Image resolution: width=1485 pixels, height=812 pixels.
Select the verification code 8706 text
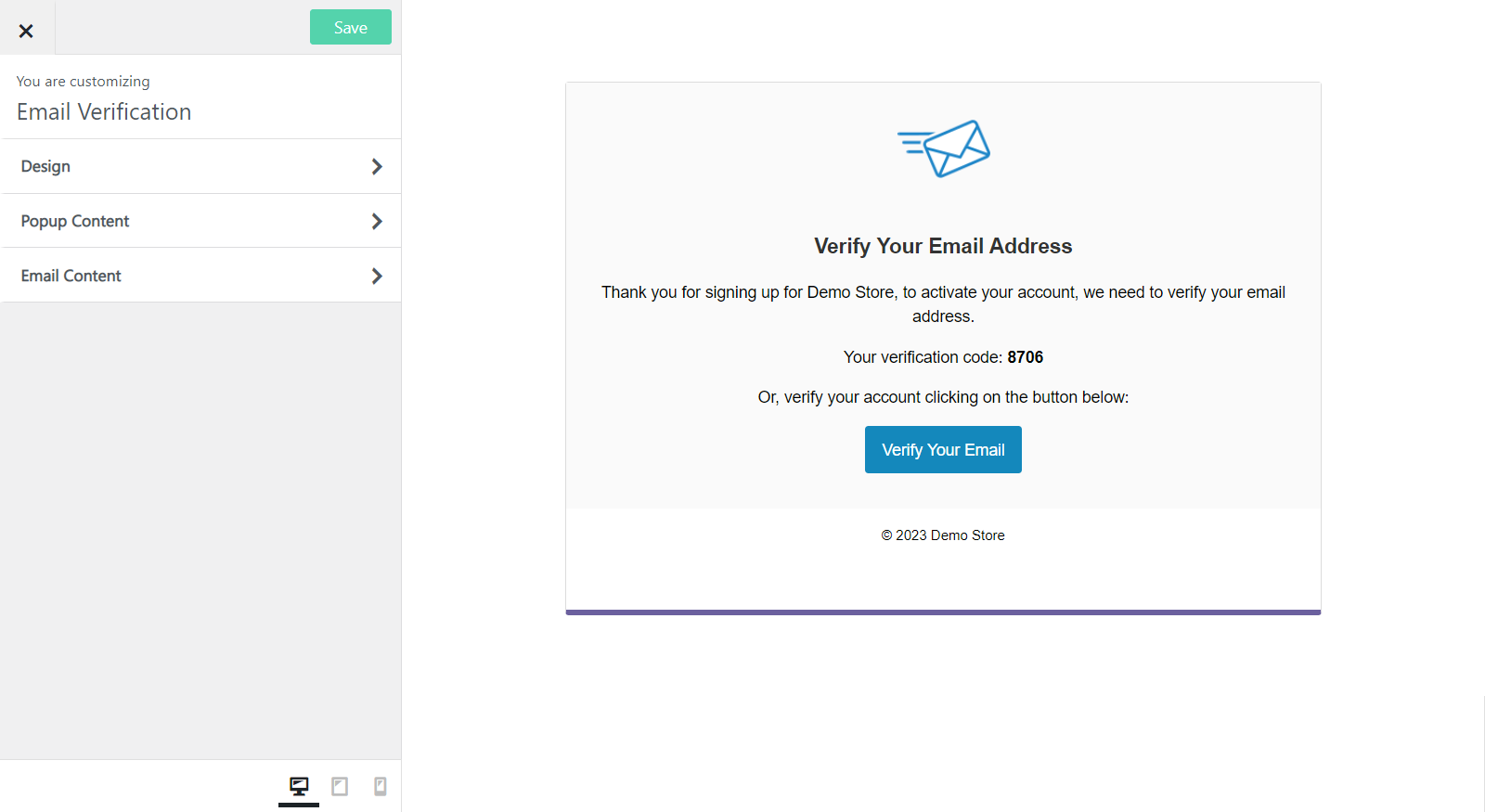point(1025,356)
